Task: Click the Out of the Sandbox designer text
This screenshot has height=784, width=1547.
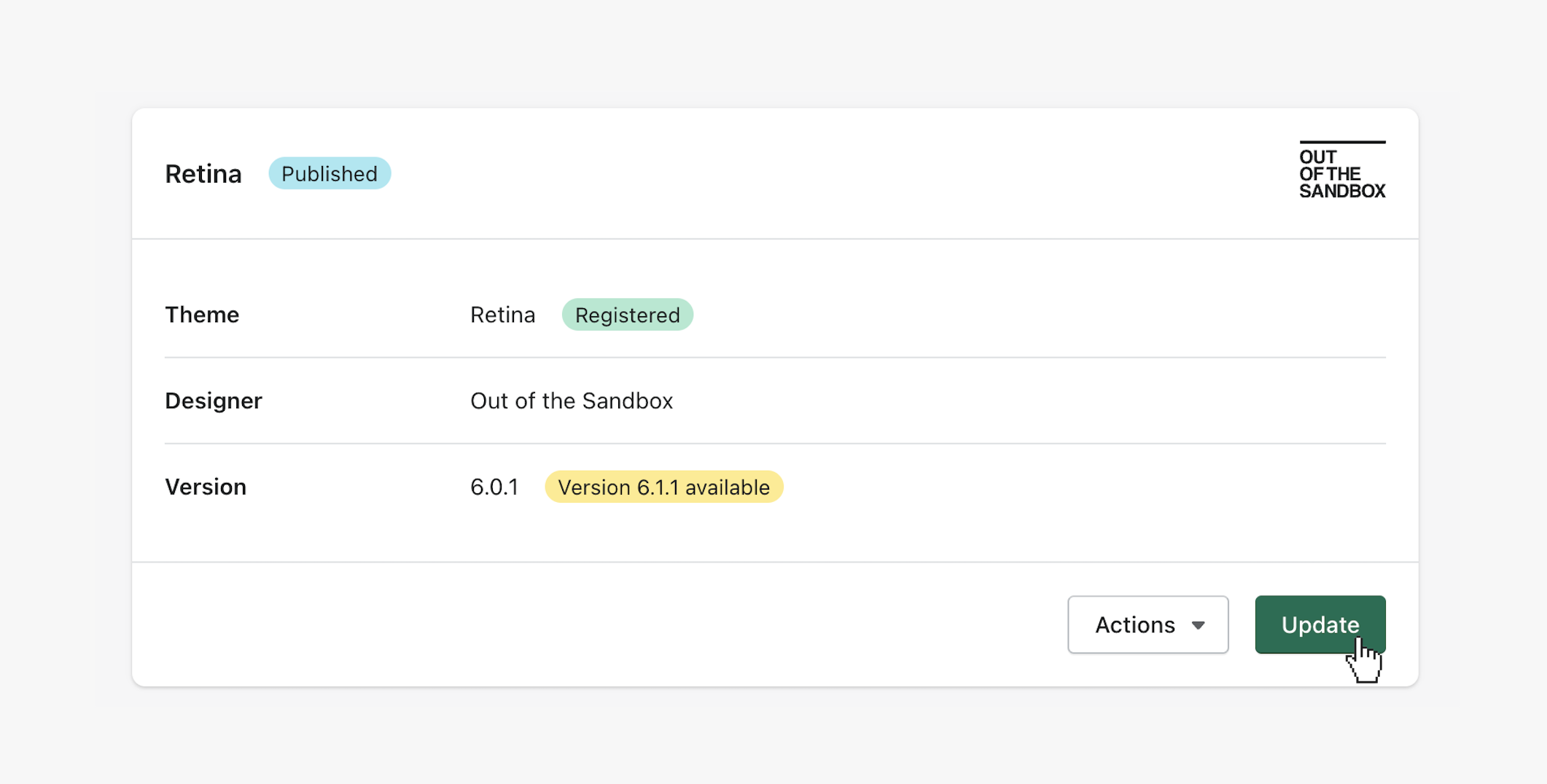Action: (571, 401)
